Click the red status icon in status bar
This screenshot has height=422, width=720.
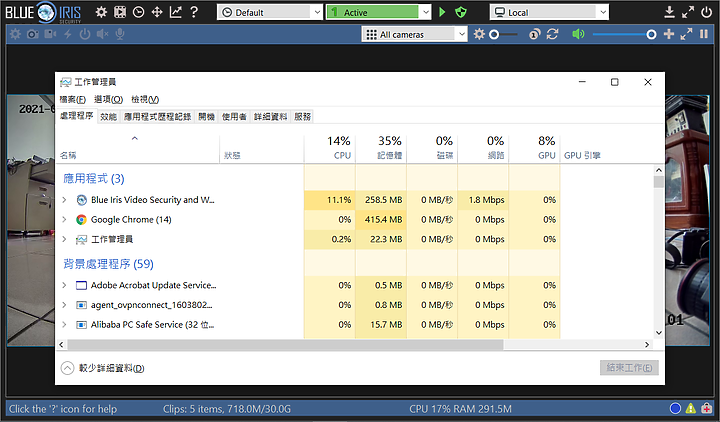(x=706, y=408)
